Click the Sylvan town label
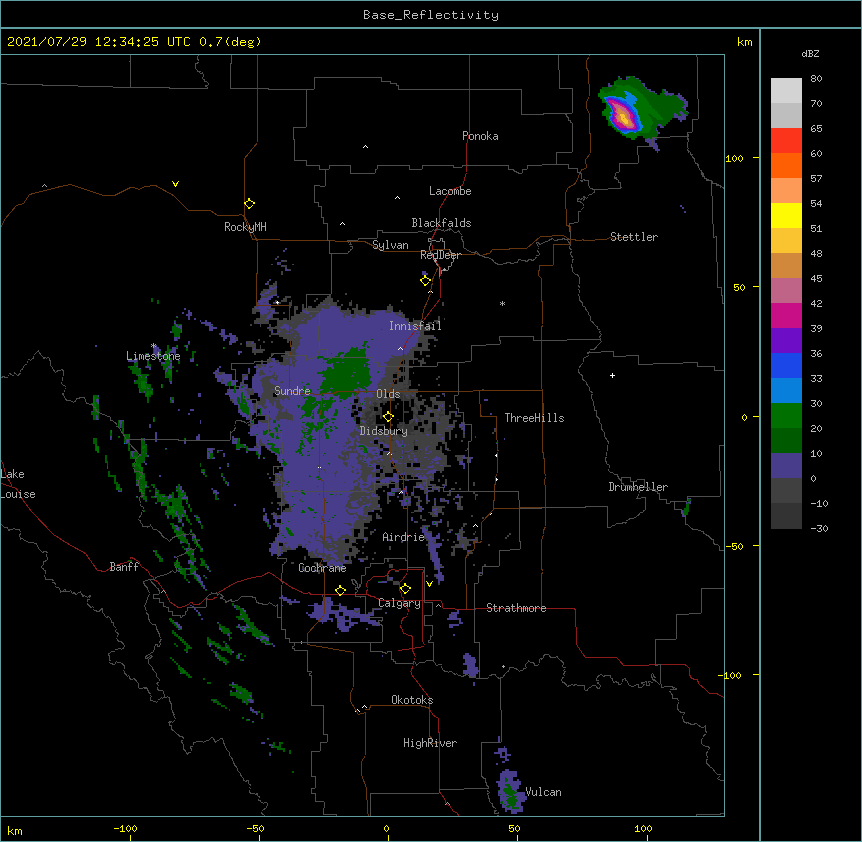 [390, 245]
